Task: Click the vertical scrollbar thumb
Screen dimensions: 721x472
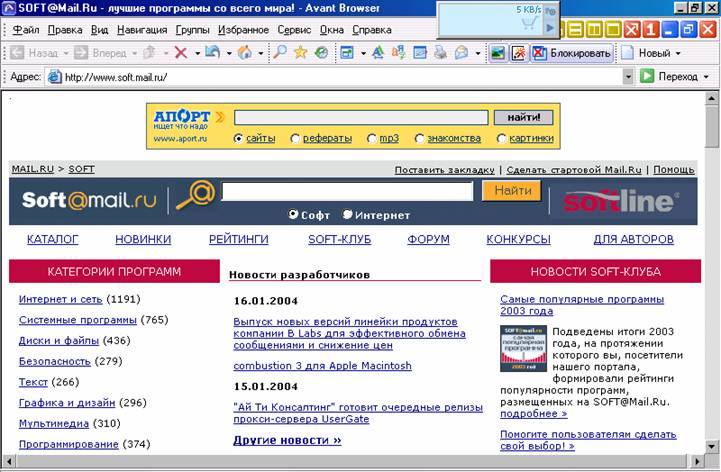Action: (x=711, y=127)
